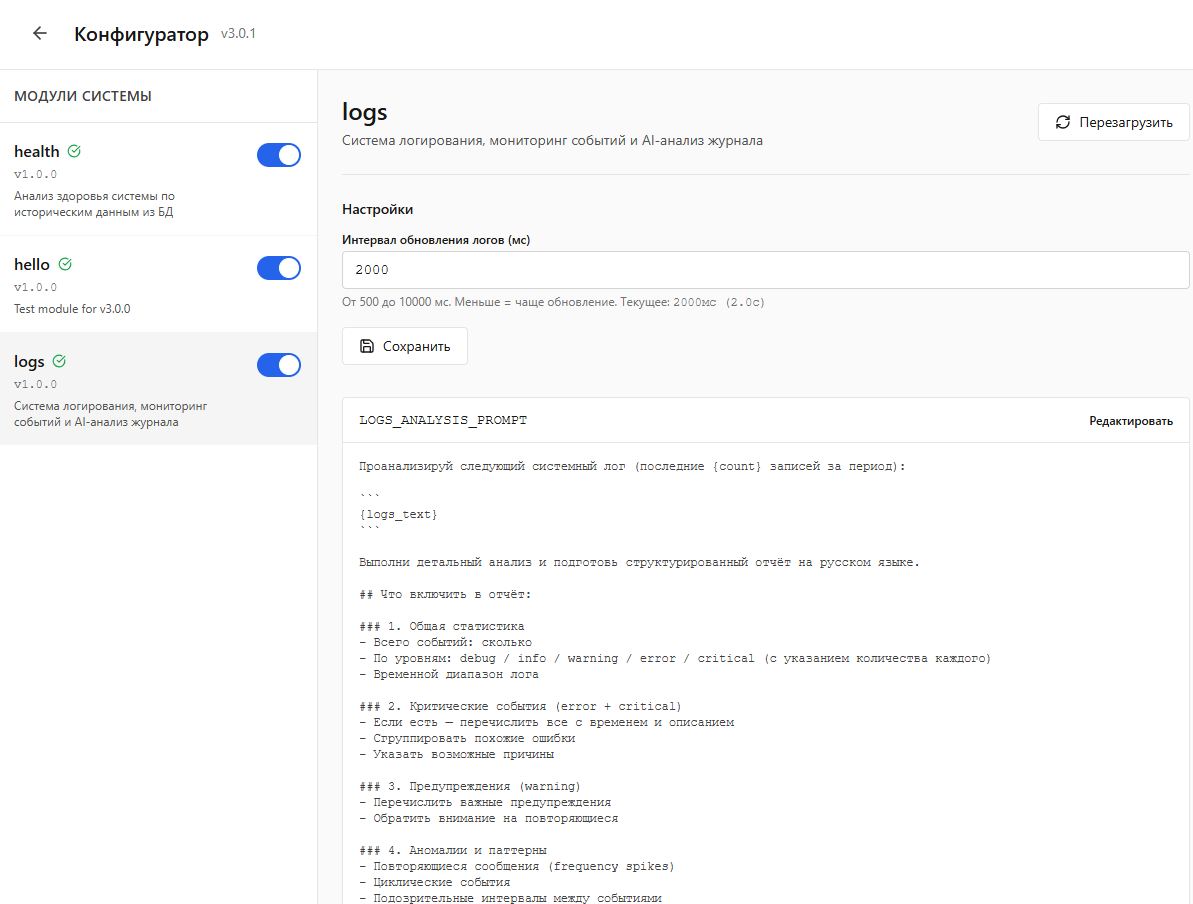Click the floppy disk save icon
The image size is (1193, 904).
pyautogui.click(x=367, y=346)
